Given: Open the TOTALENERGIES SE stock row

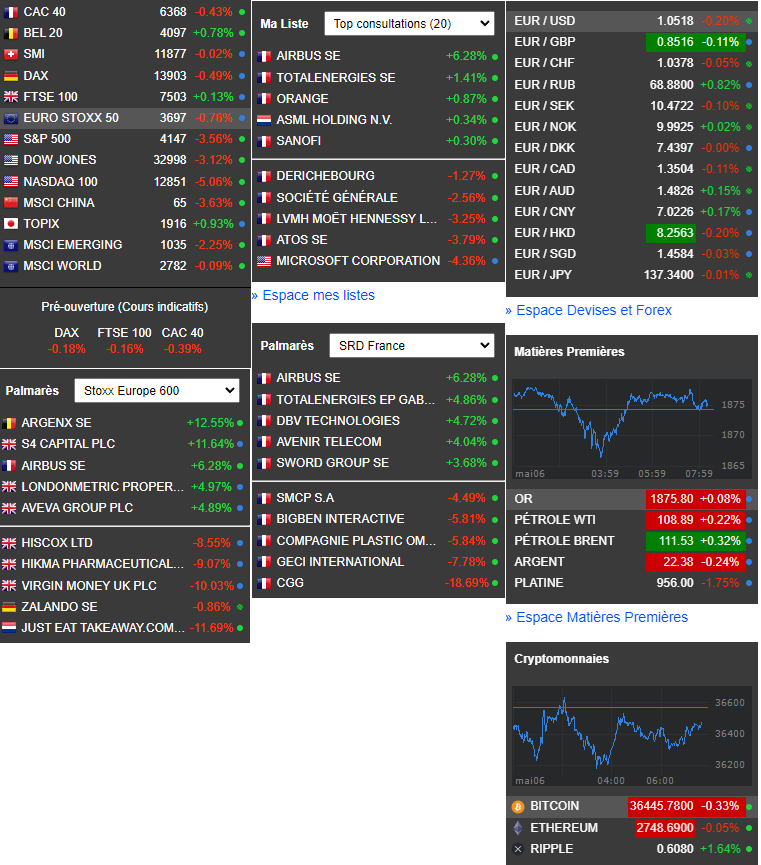Looking at the screenshot, I should pos(378,78).
